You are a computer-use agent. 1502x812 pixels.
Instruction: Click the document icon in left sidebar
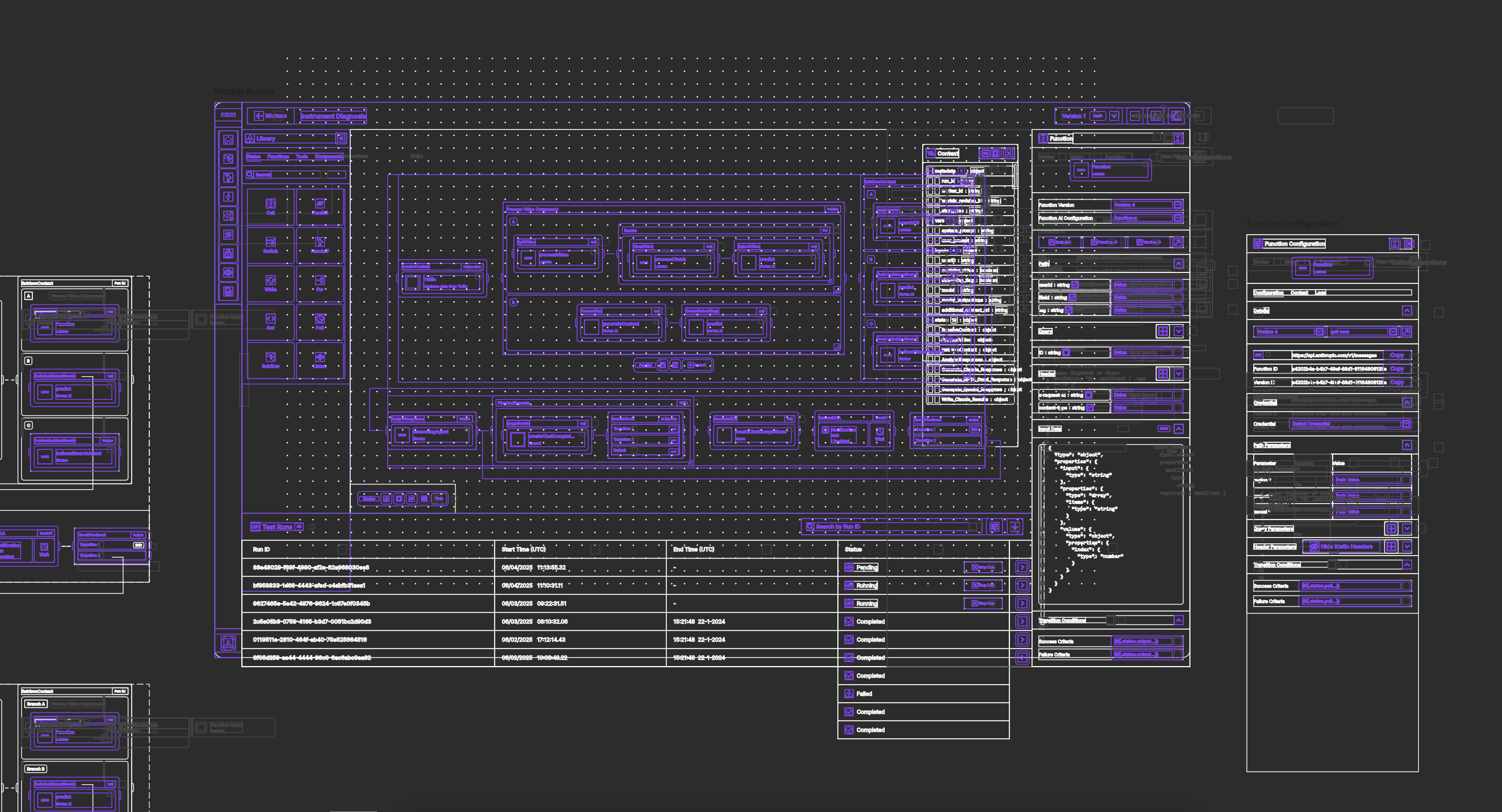pos(229,291)
